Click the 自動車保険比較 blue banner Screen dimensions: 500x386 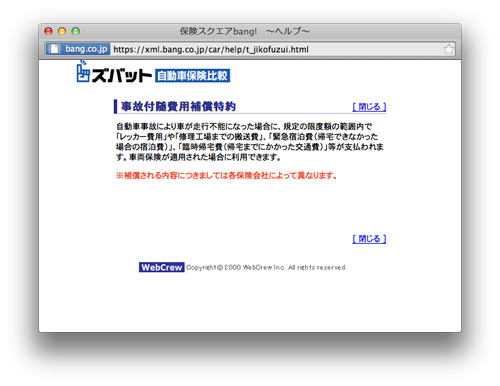(192, 76)
